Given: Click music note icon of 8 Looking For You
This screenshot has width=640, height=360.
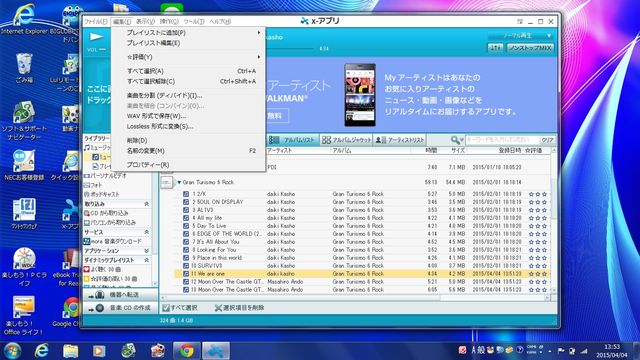Looking at the screenshot, I should point(186,250).
